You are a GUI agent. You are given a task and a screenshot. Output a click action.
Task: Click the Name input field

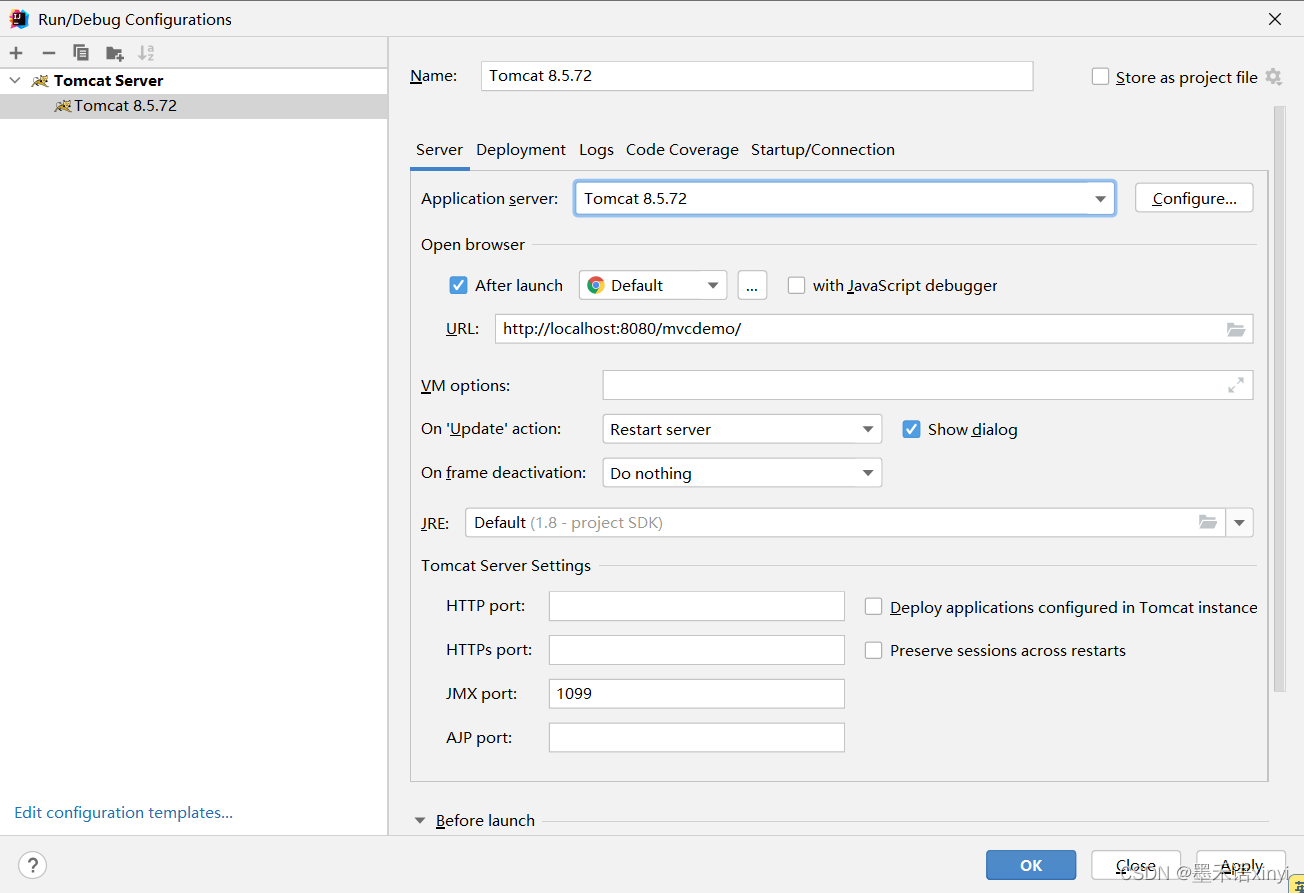(757, 76)
